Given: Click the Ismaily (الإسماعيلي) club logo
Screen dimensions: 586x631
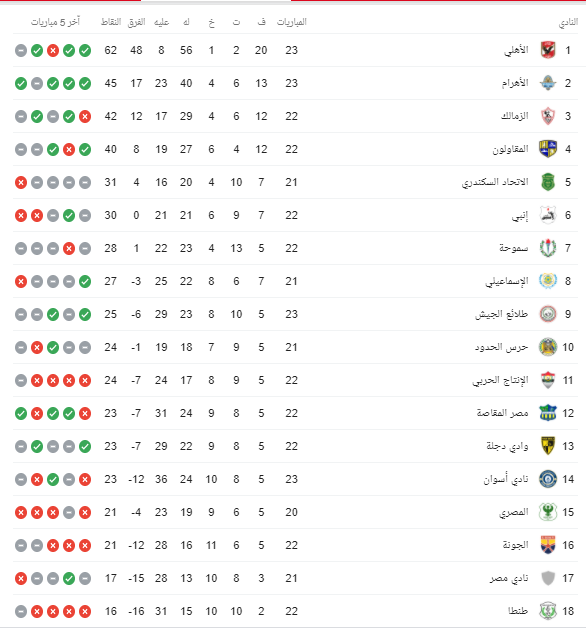Looking at the screenshot, I should point(548,281).
